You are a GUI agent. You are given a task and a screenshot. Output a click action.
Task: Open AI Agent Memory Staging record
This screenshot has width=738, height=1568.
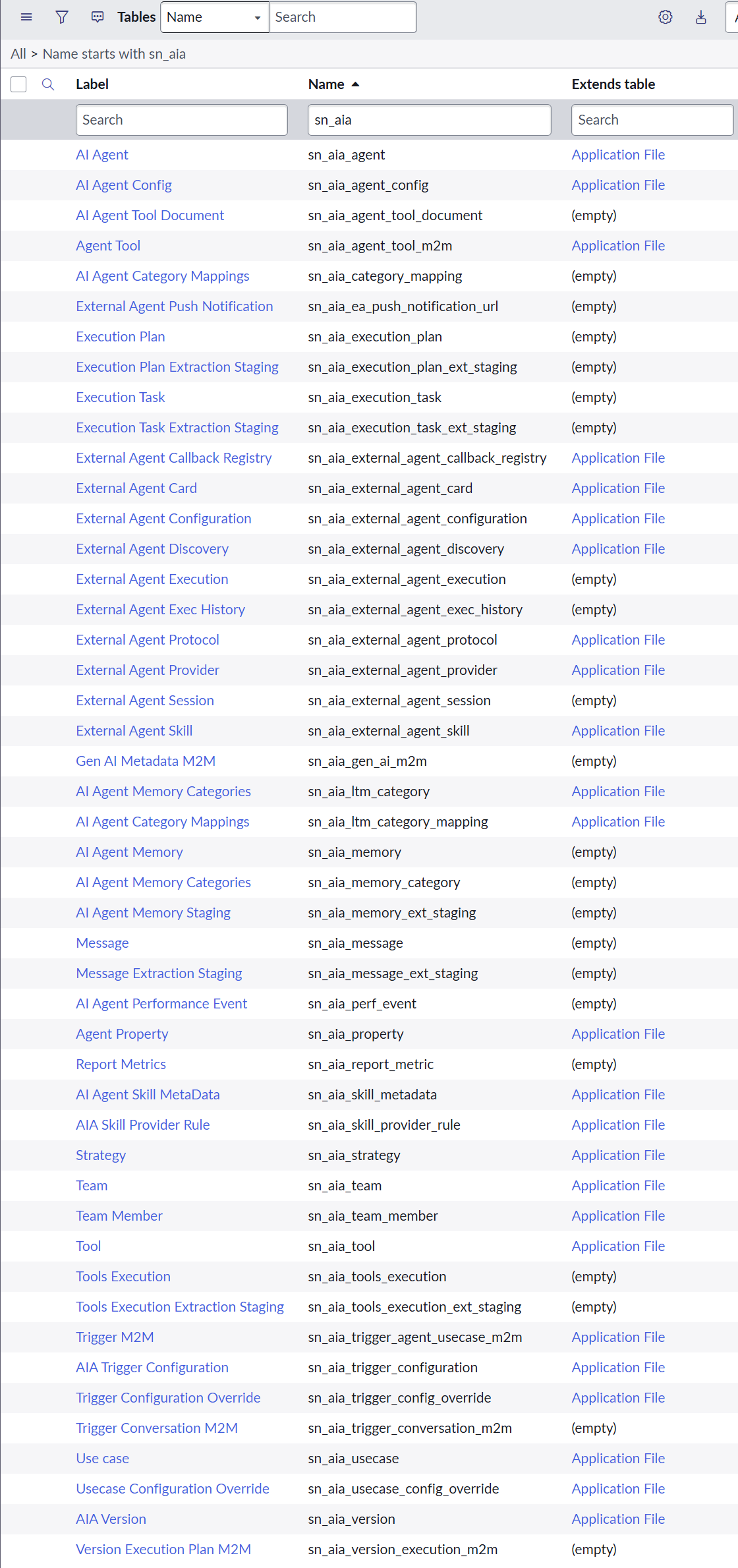pyautogui.click(x=154, y=913)
